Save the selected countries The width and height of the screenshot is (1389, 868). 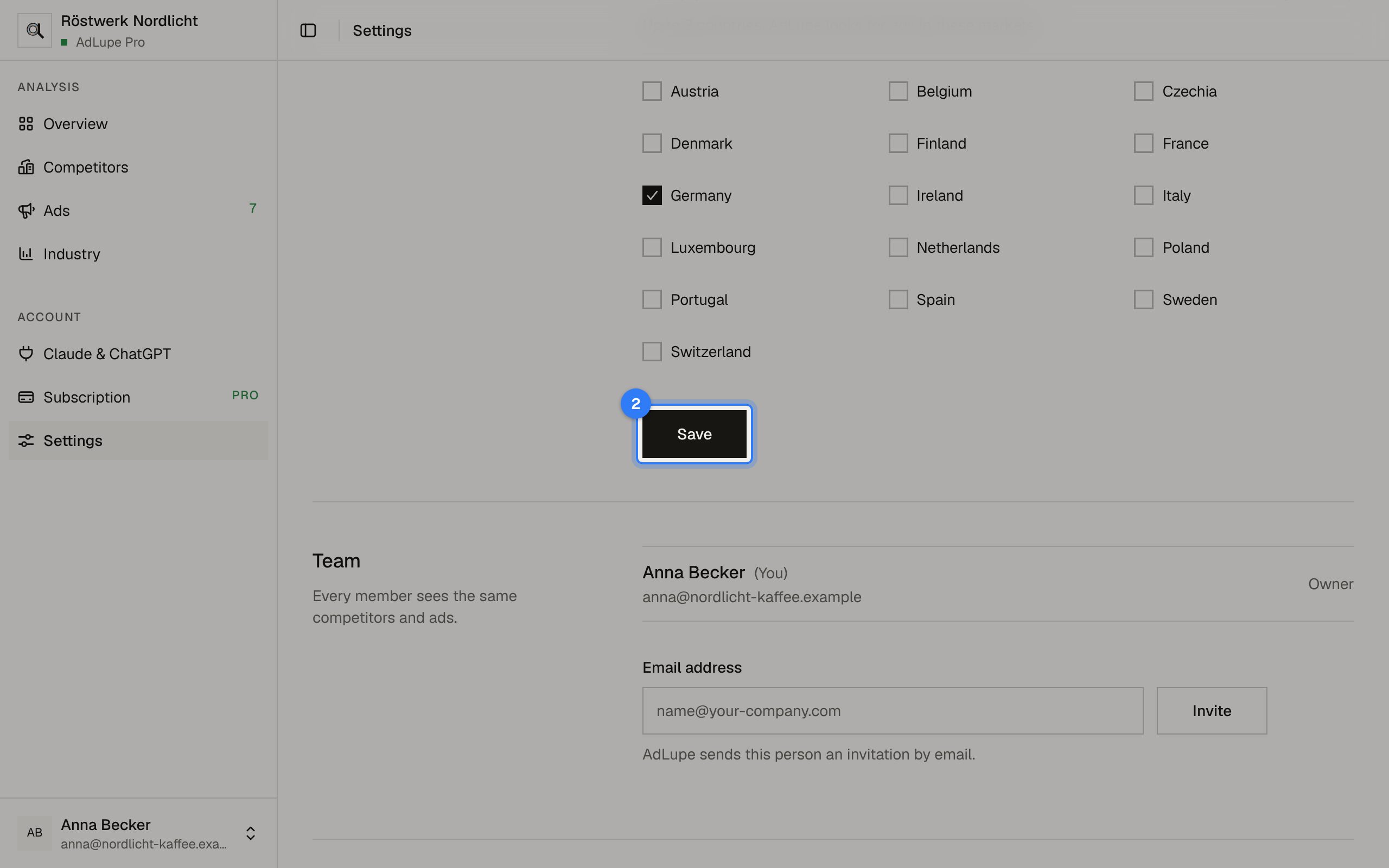pyautogui.click(x=694, y=434)
